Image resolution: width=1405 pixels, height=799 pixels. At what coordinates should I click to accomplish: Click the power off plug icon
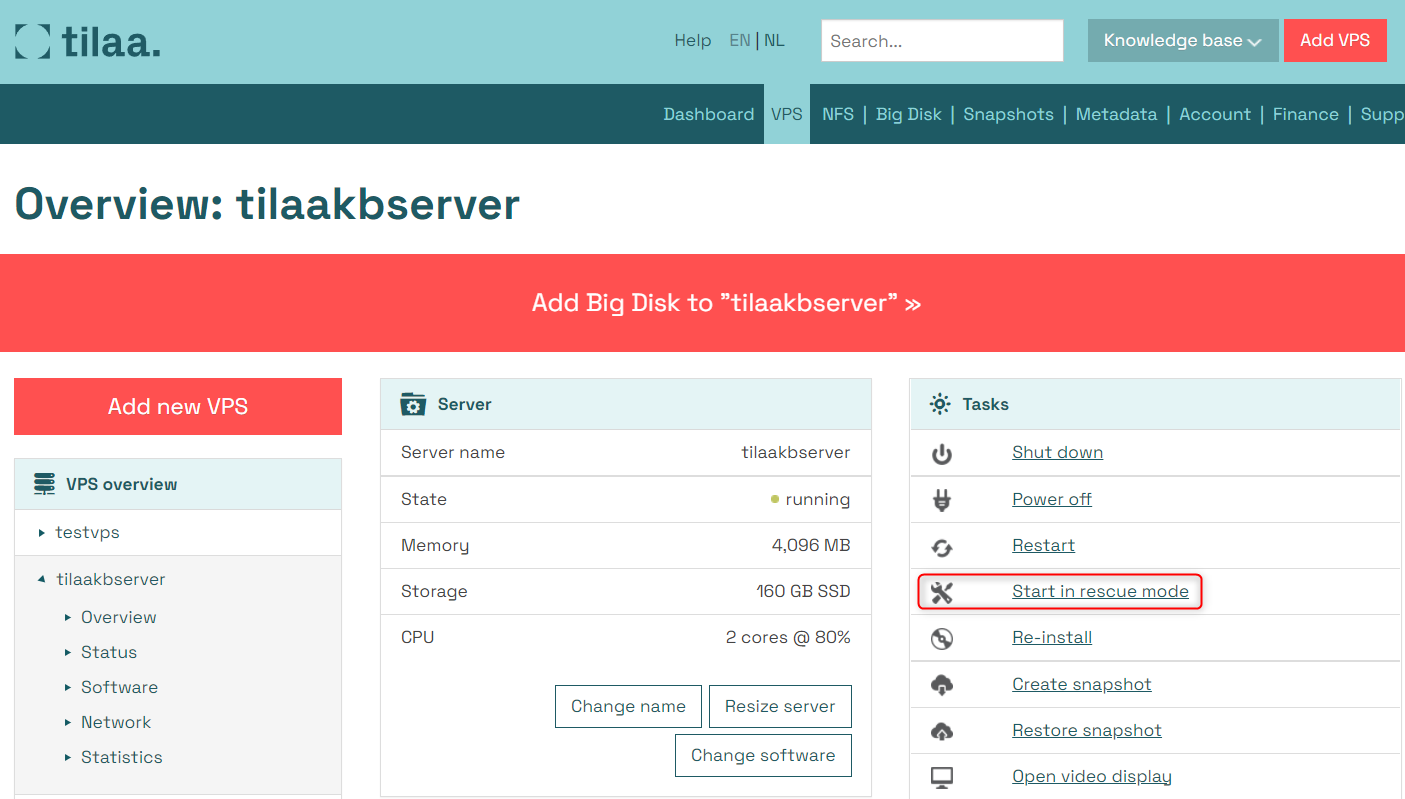coord(941,500)
